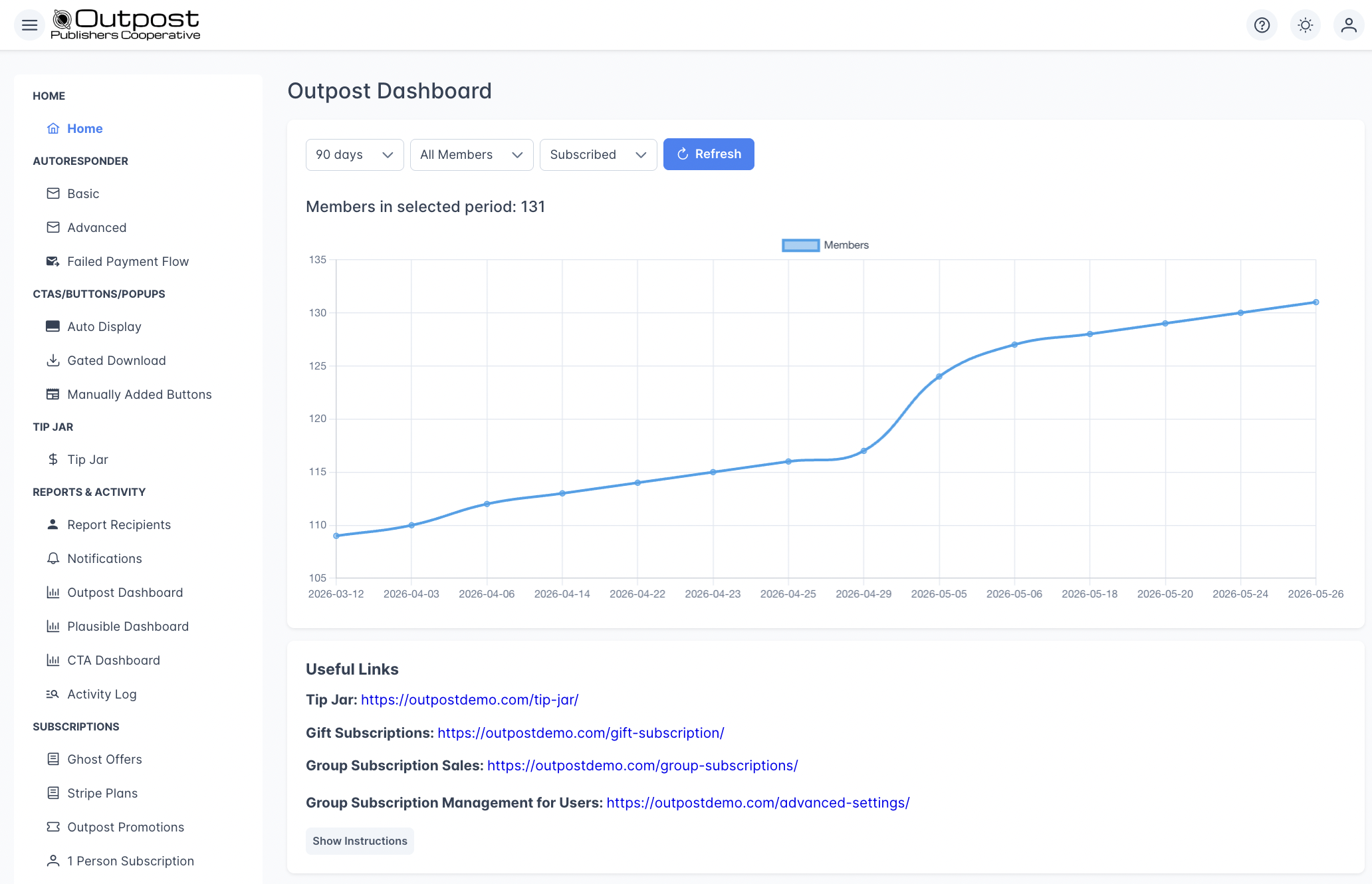
Task: Click the Failed Payment Flow icon
Action: tap(53, 261)
